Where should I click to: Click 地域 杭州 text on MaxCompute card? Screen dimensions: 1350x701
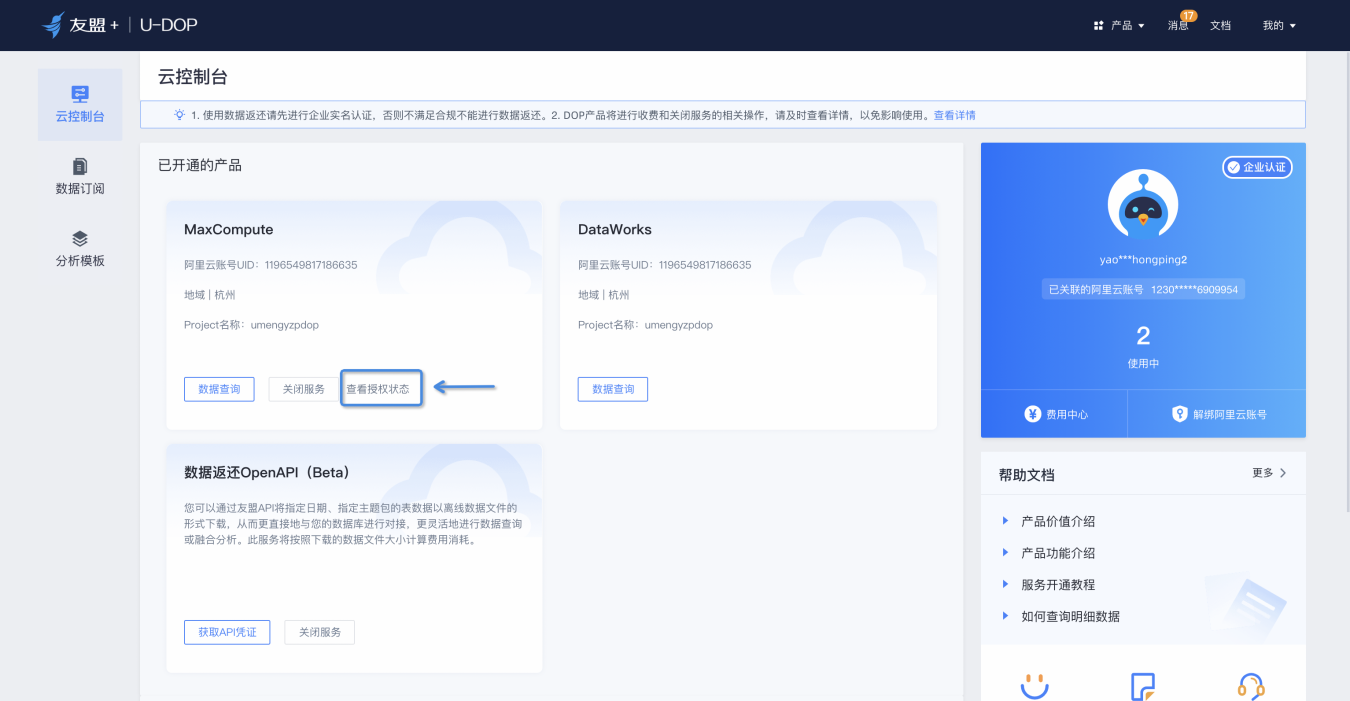[x=210, y=295]
